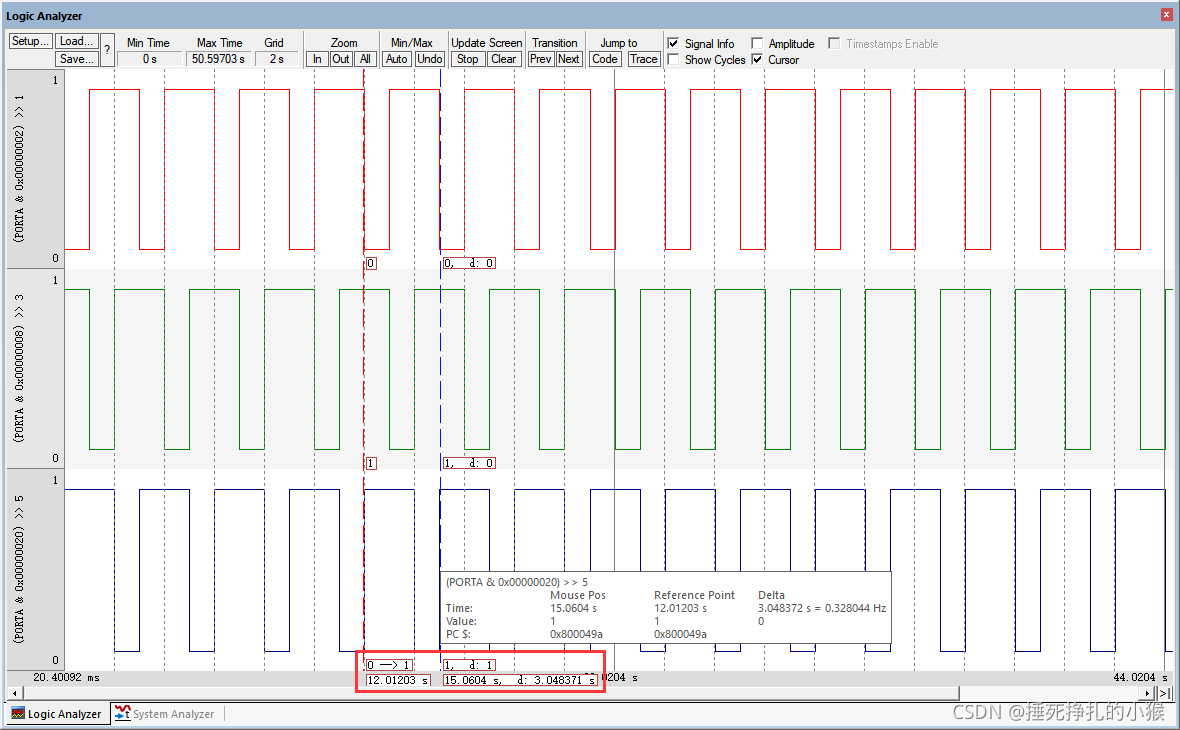Click the Min Time value 0 s
The height and width of the screenshot is (730, 1180).
(x=150, y=59)
